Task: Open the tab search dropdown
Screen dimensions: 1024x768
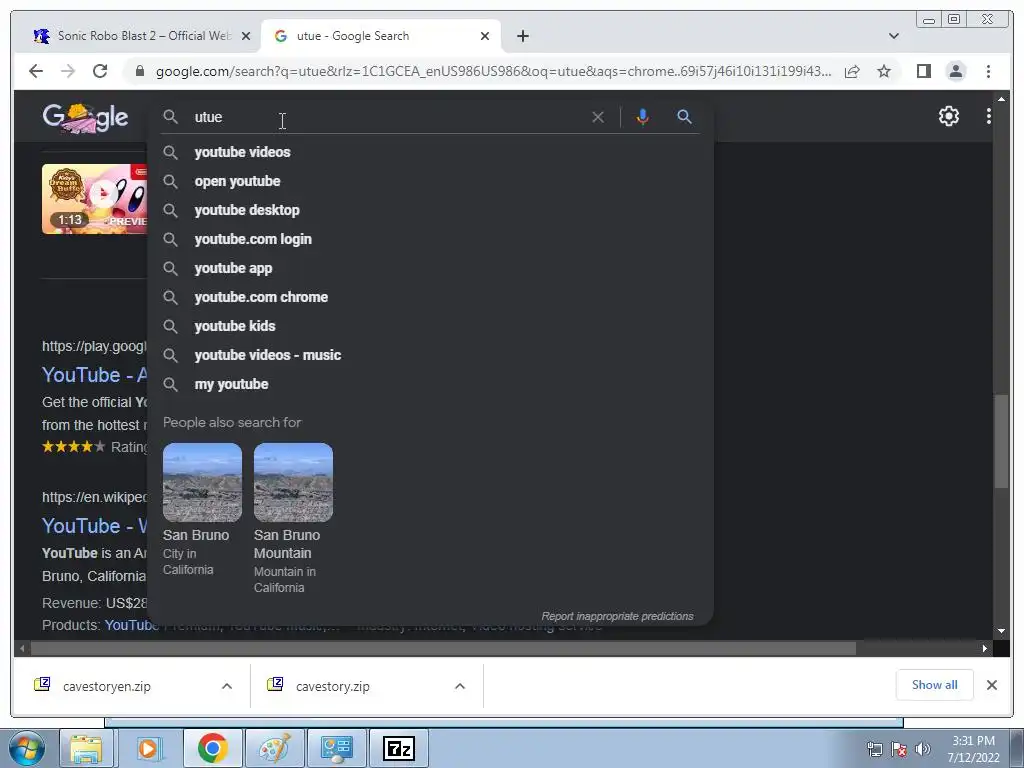Action: pos(893,36)
